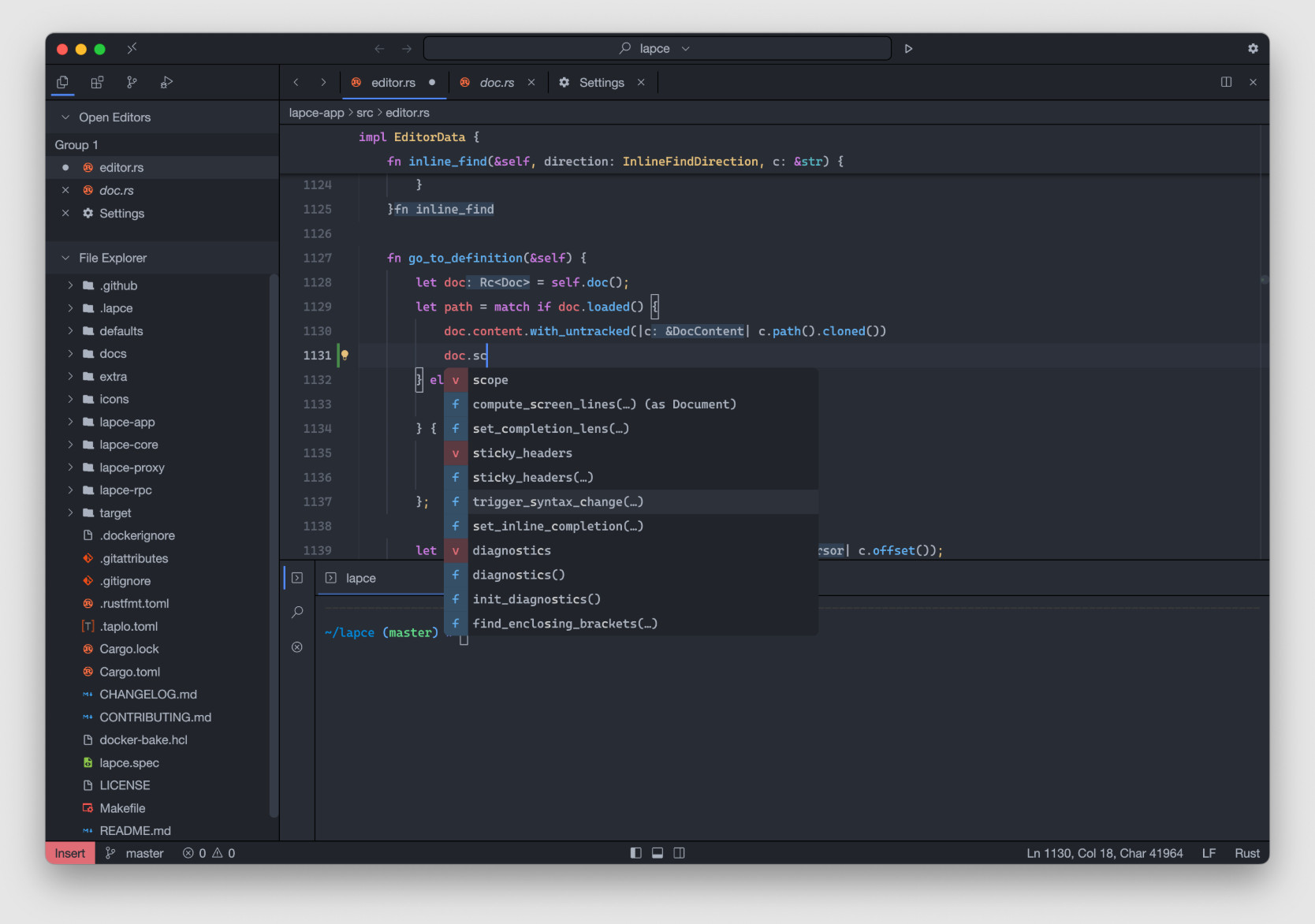Open the search panel in bottom bar
This screenshot has height=924, width=1315.
[297, 612]
